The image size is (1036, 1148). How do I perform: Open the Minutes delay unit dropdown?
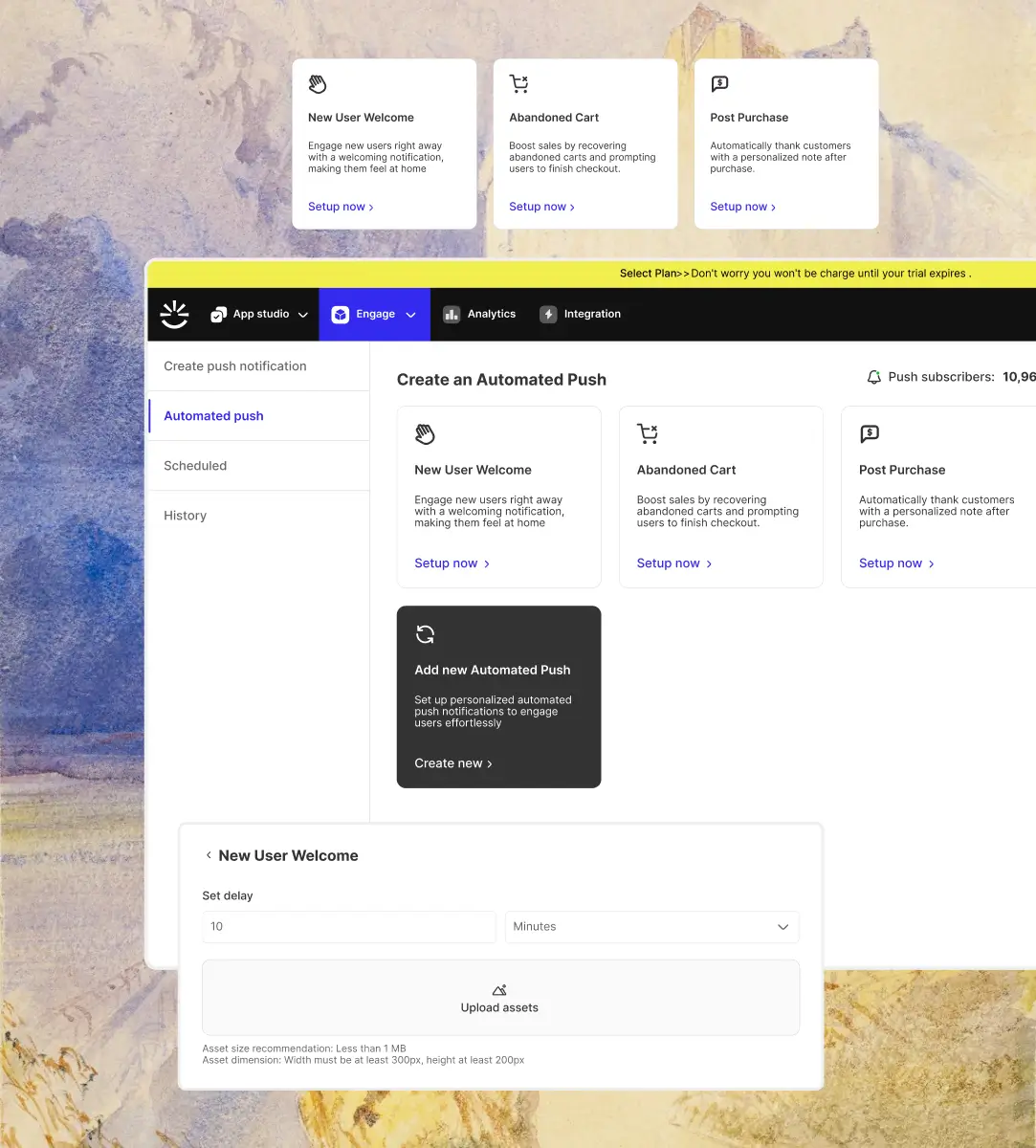651,927
